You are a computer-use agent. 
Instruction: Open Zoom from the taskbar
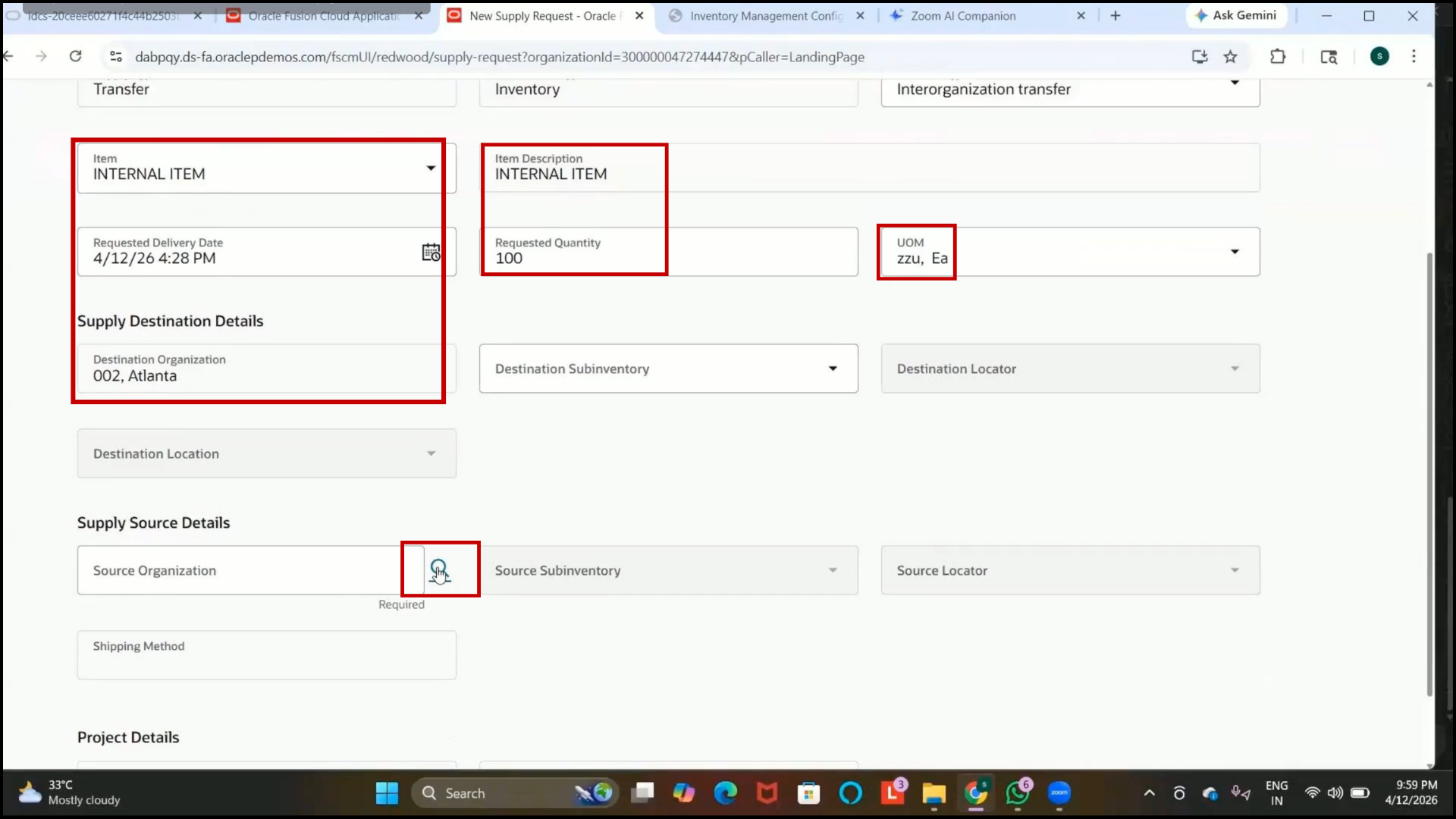(x=1059, y=793)
